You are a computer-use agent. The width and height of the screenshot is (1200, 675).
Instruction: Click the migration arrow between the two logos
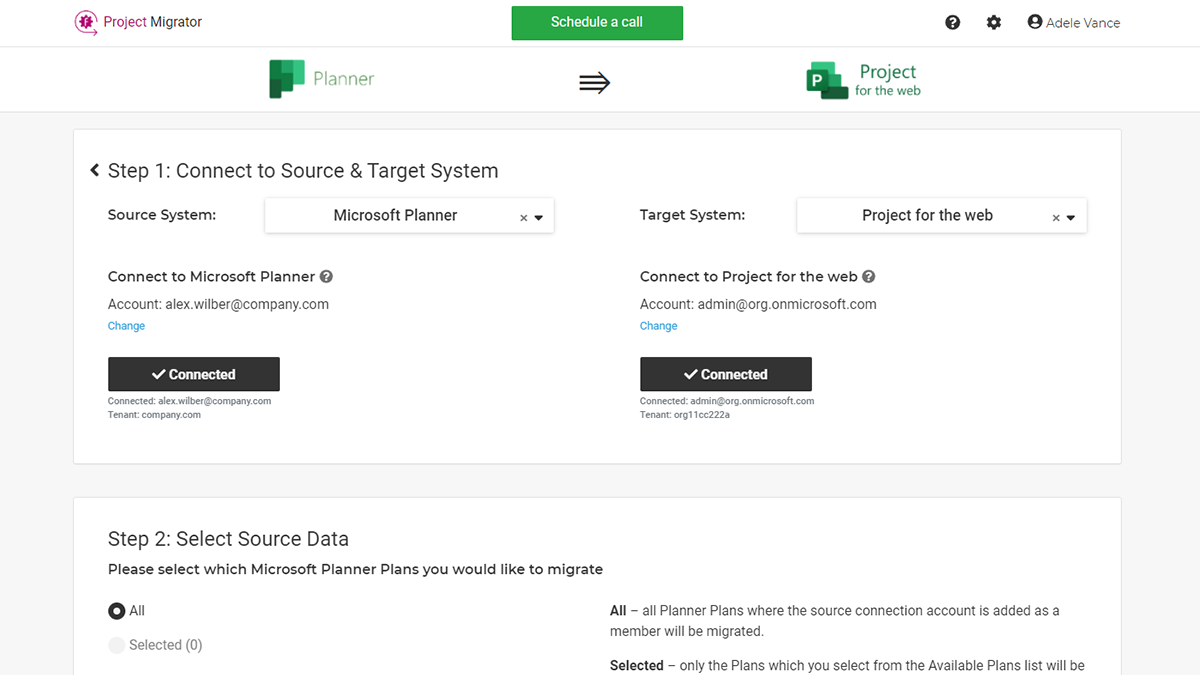click(594, 82)
